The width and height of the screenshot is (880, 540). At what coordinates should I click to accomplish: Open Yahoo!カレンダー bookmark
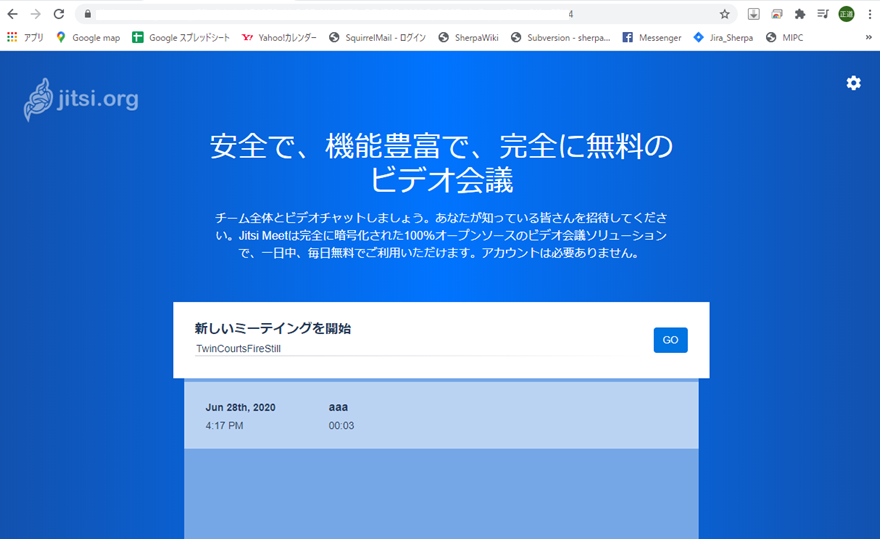click(x=279, y=38)
